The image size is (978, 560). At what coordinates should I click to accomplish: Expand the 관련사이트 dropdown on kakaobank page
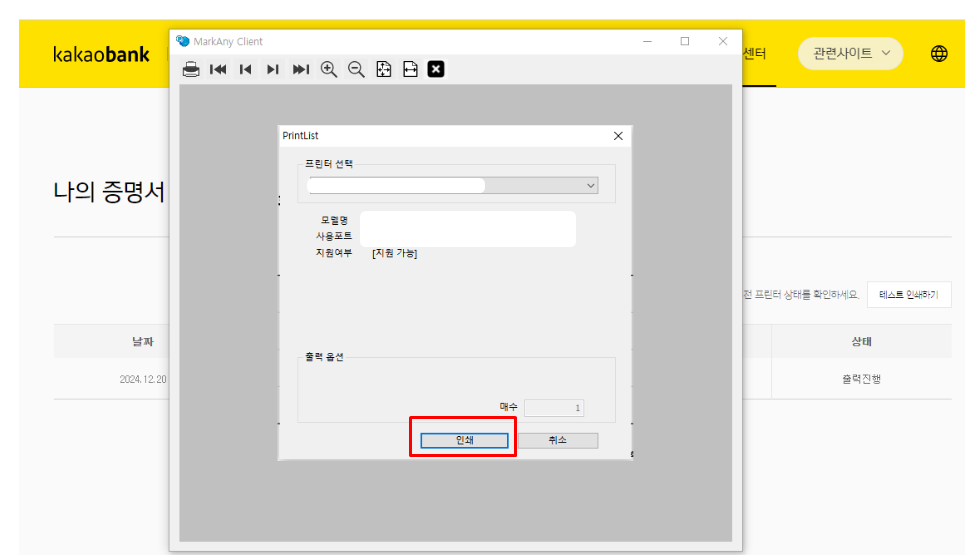click(x=850, y=54)
